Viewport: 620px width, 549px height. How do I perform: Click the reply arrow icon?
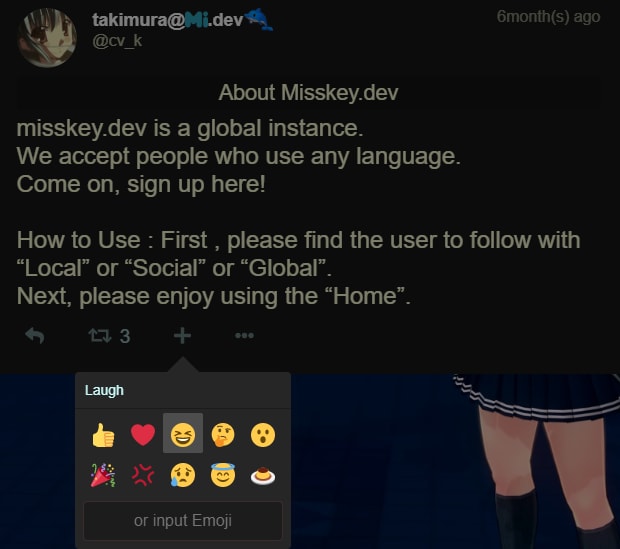[x=34, y=336]
